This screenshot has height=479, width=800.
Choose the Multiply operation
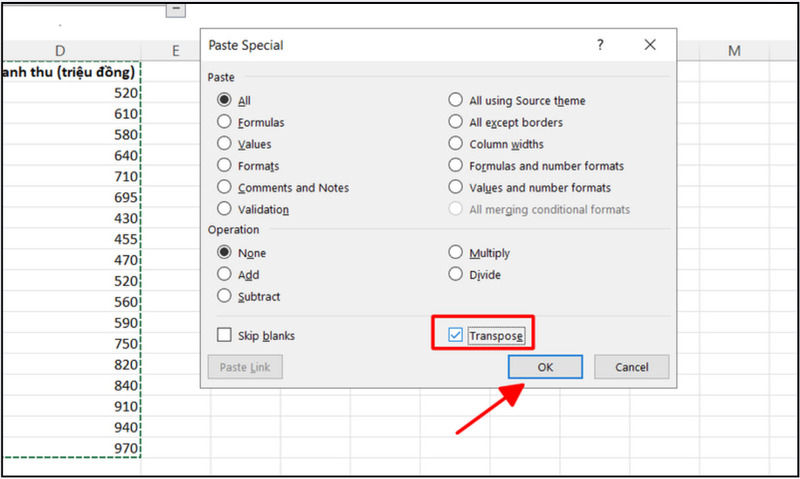456,253
